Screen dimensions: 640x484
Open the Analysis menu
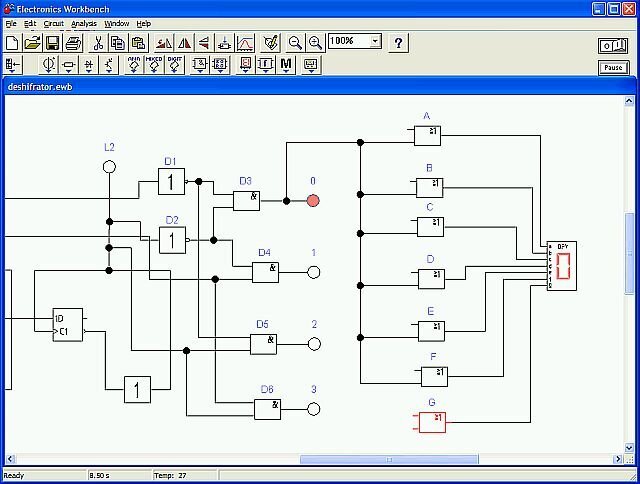coord(84,24)
